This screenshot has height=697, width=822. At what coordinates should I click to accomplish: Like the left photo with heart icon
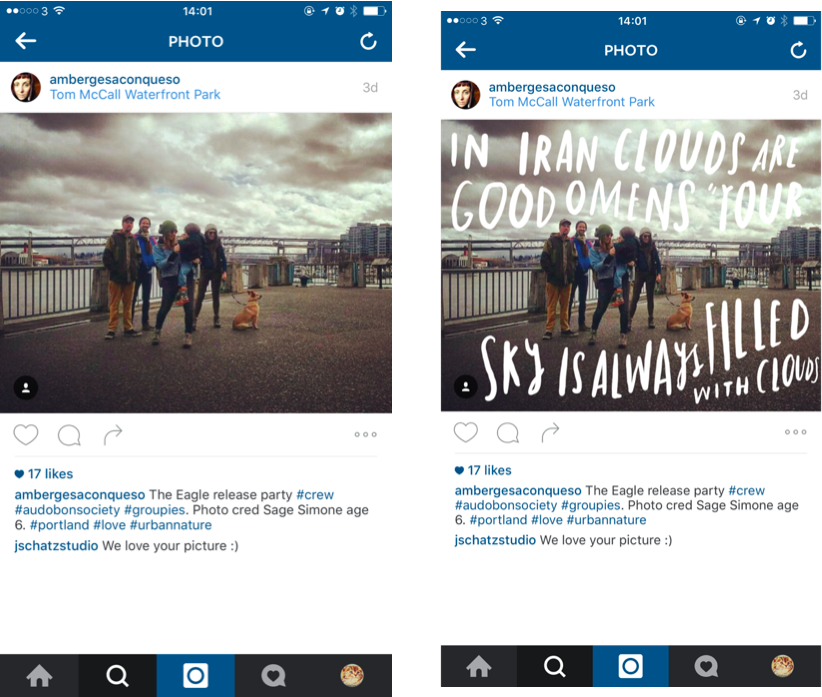pos(26,435)
